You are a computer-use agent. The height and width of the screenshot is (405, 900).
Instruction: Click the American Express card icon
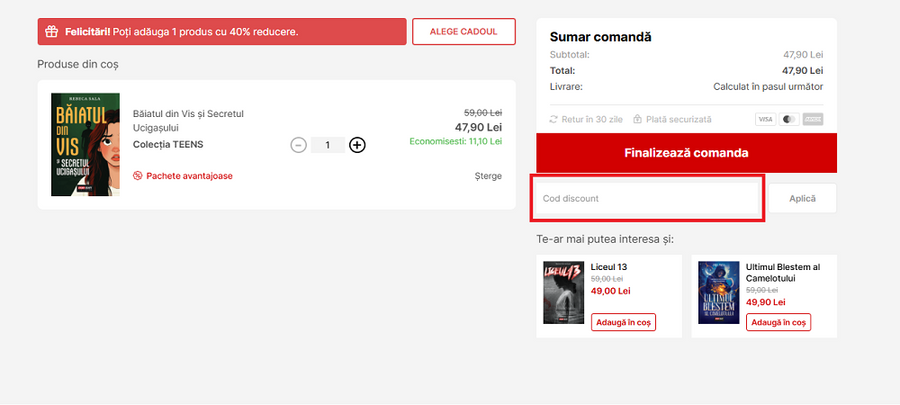[x=813, y=119]
